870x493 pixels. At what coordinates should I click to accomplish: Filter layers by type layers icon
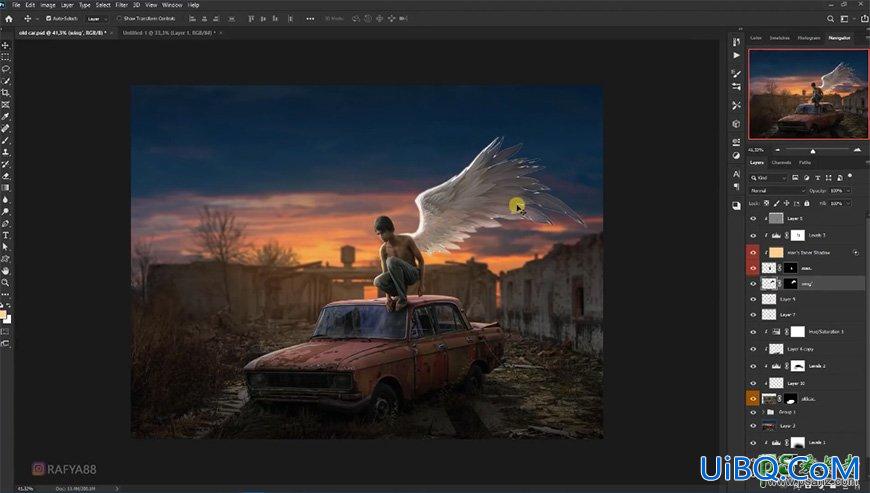[817, 177]
